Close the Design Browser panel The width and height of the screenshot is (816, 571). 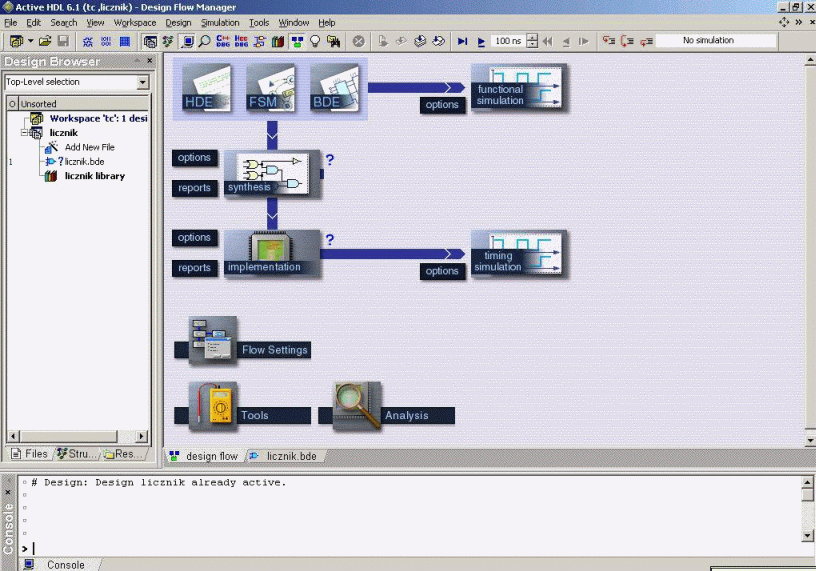coord(150,61)
